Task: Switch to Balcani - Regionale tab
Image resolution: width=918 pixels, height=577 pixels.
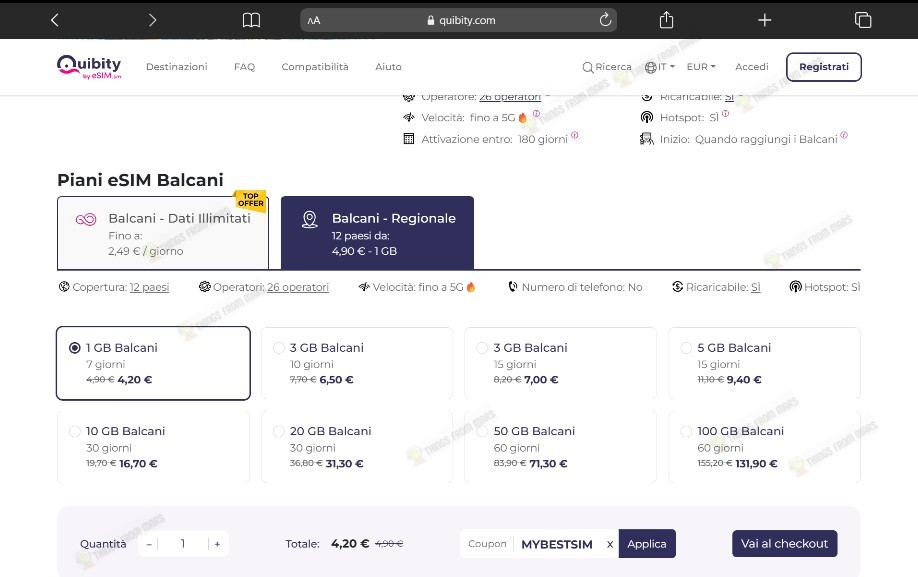Action: 377,233
